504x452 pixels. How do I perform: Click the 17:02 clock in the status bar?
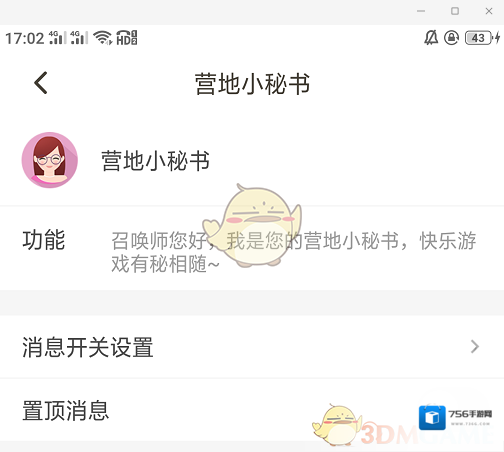click(25, 38)
